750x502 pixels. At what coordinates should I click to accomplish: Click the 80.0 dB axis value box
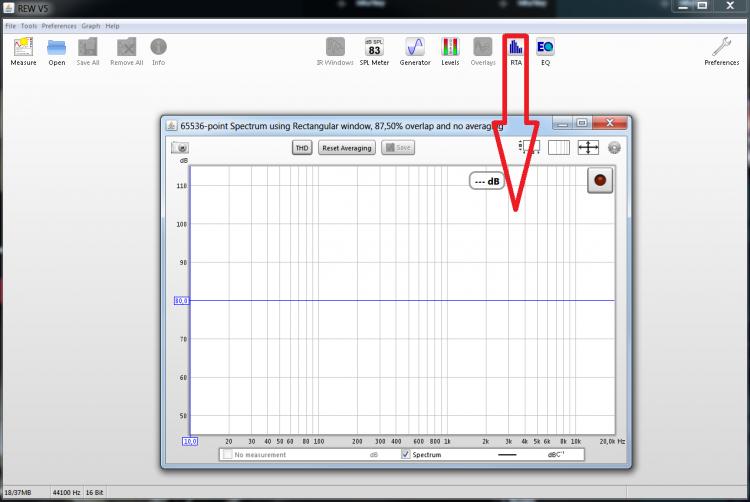[181, 301]
